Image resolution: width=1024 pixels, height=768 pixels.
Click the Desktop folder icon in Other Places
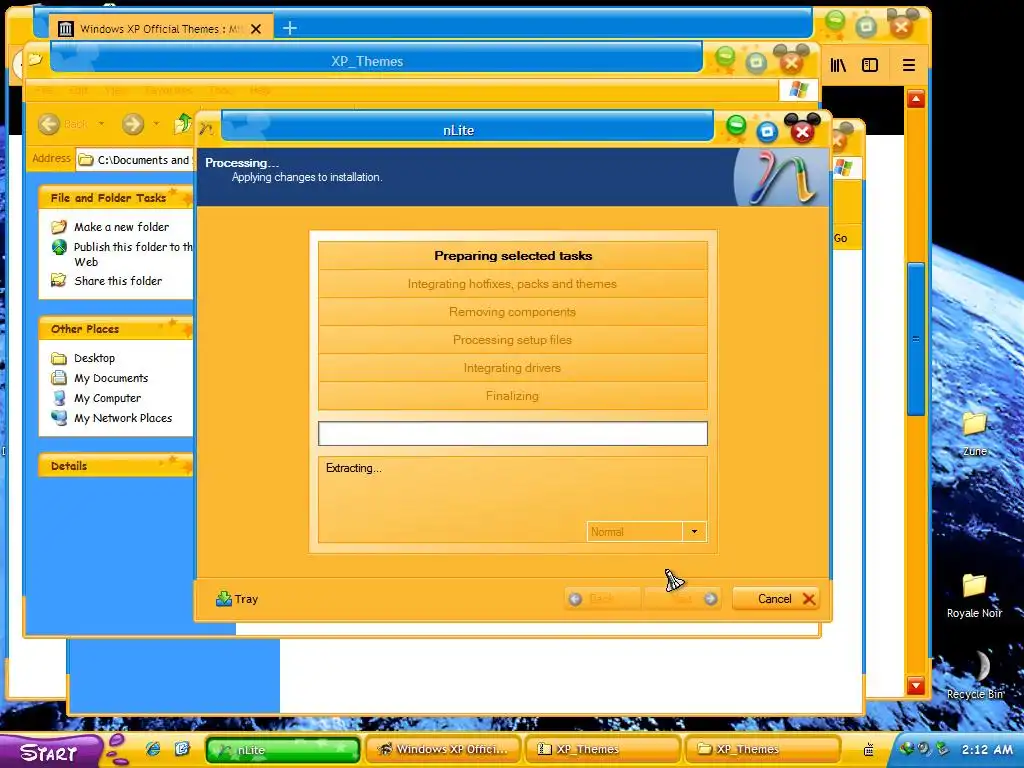tap(59, 358)
